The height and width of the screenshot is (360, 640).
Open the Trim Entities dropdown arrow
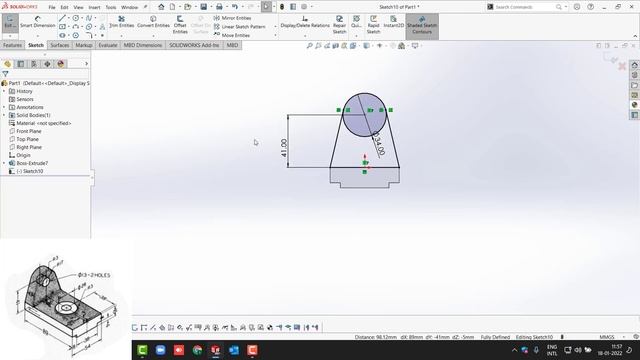click(x=121, y=36)
